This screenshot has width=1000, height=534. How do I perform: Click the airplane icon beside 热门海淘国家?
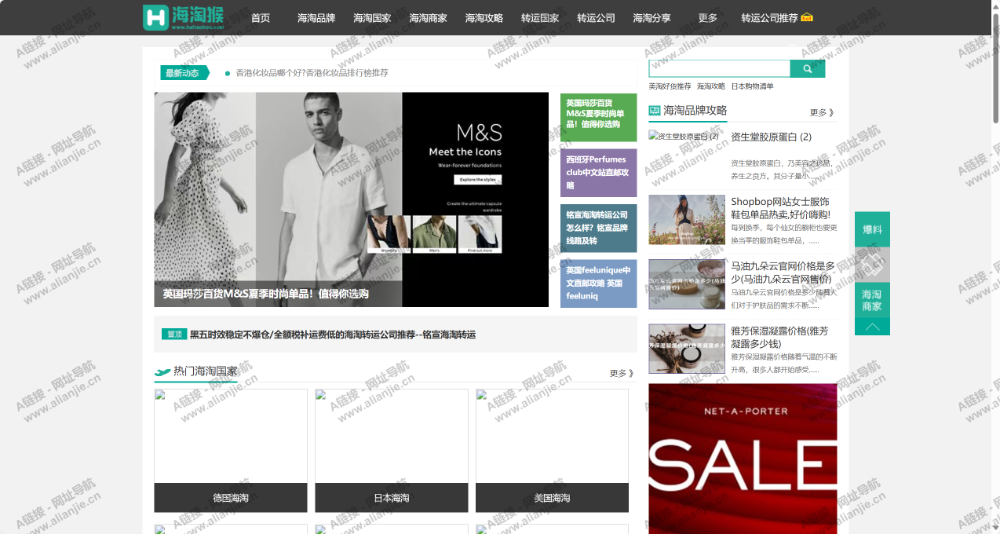click(x=163, y=372)
